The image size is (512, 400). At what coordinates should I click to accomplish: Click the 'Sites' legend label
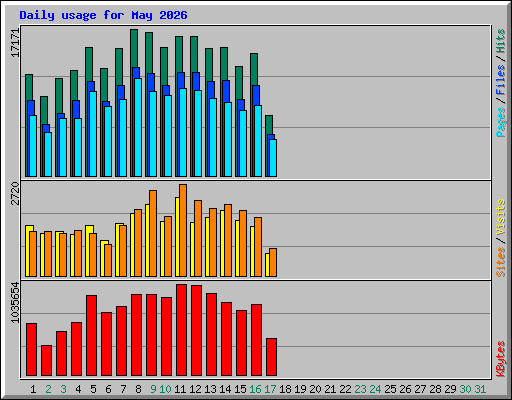click(501, 262)
